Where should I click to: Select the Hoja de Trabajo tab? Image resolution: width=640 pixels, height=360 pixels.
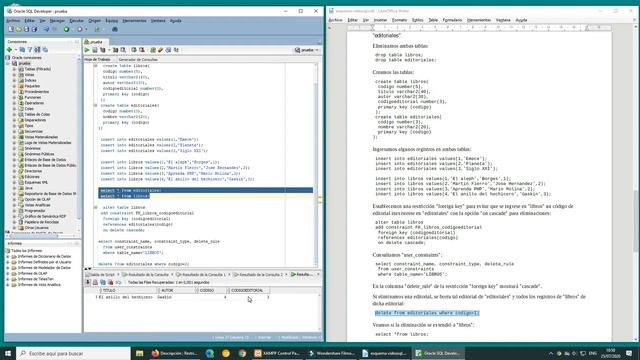(98, 60)
